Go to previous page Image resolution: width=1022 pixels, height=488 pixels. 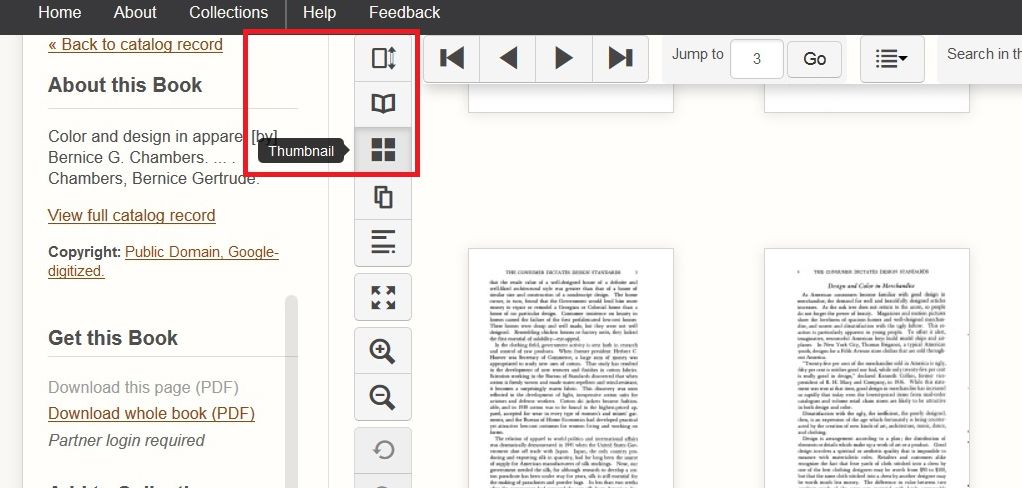(x=508, y=59)
